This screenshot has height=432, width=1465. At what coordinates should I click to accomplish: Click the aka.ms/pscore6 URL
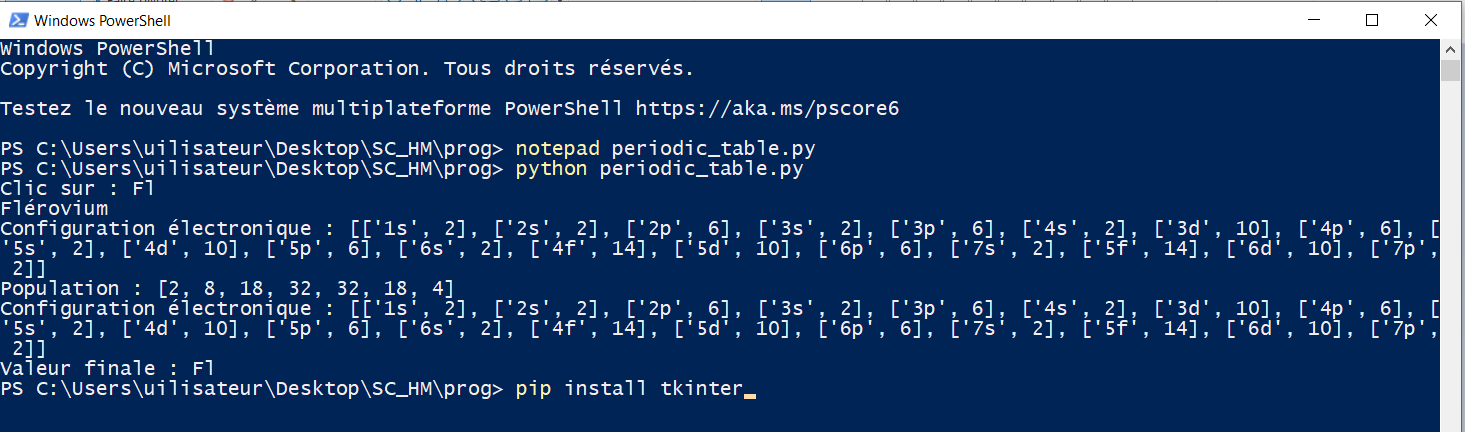tap(767, 108)
